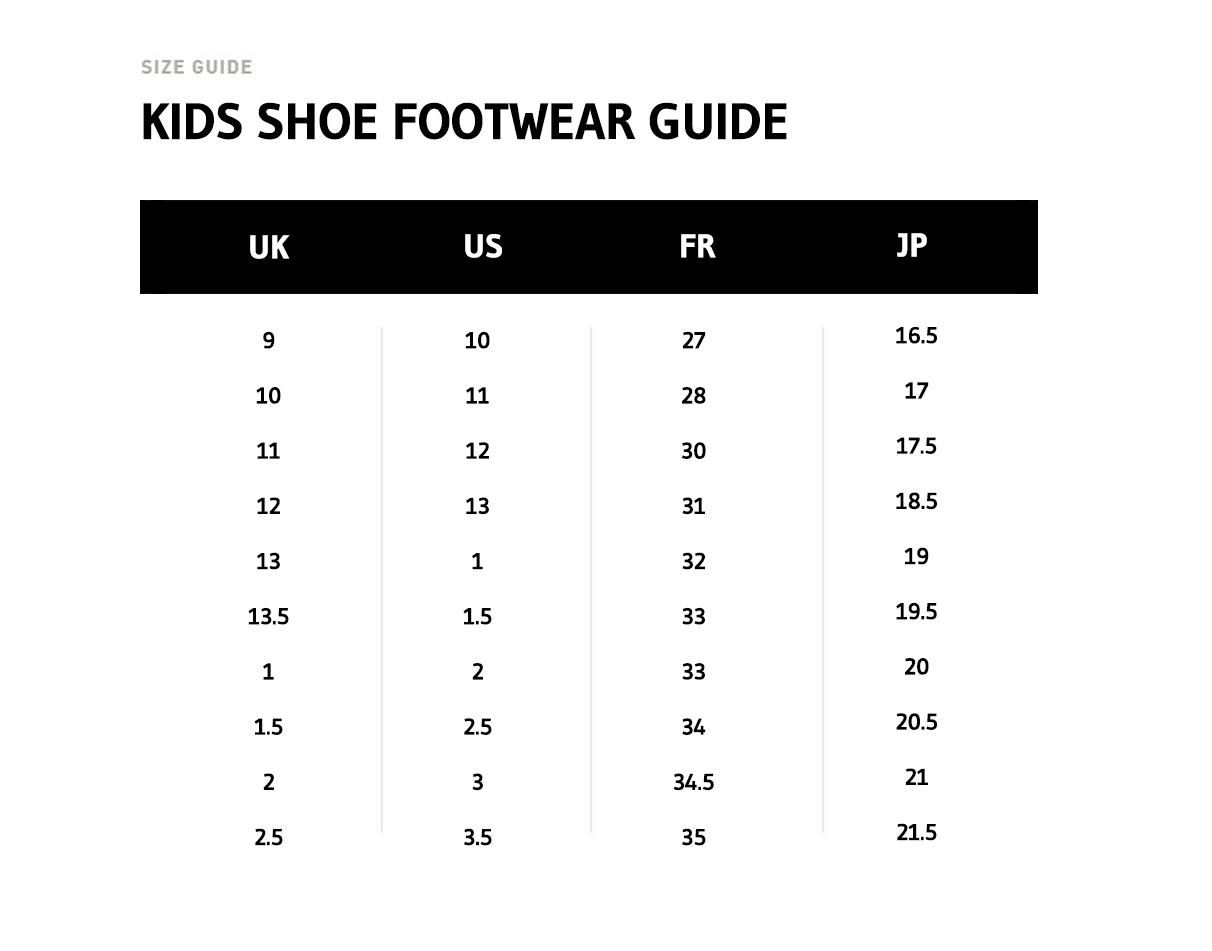This screenshot has width=1212, height=951.
Task: Select JP size 18.5 cell
Action: point(916,501)
